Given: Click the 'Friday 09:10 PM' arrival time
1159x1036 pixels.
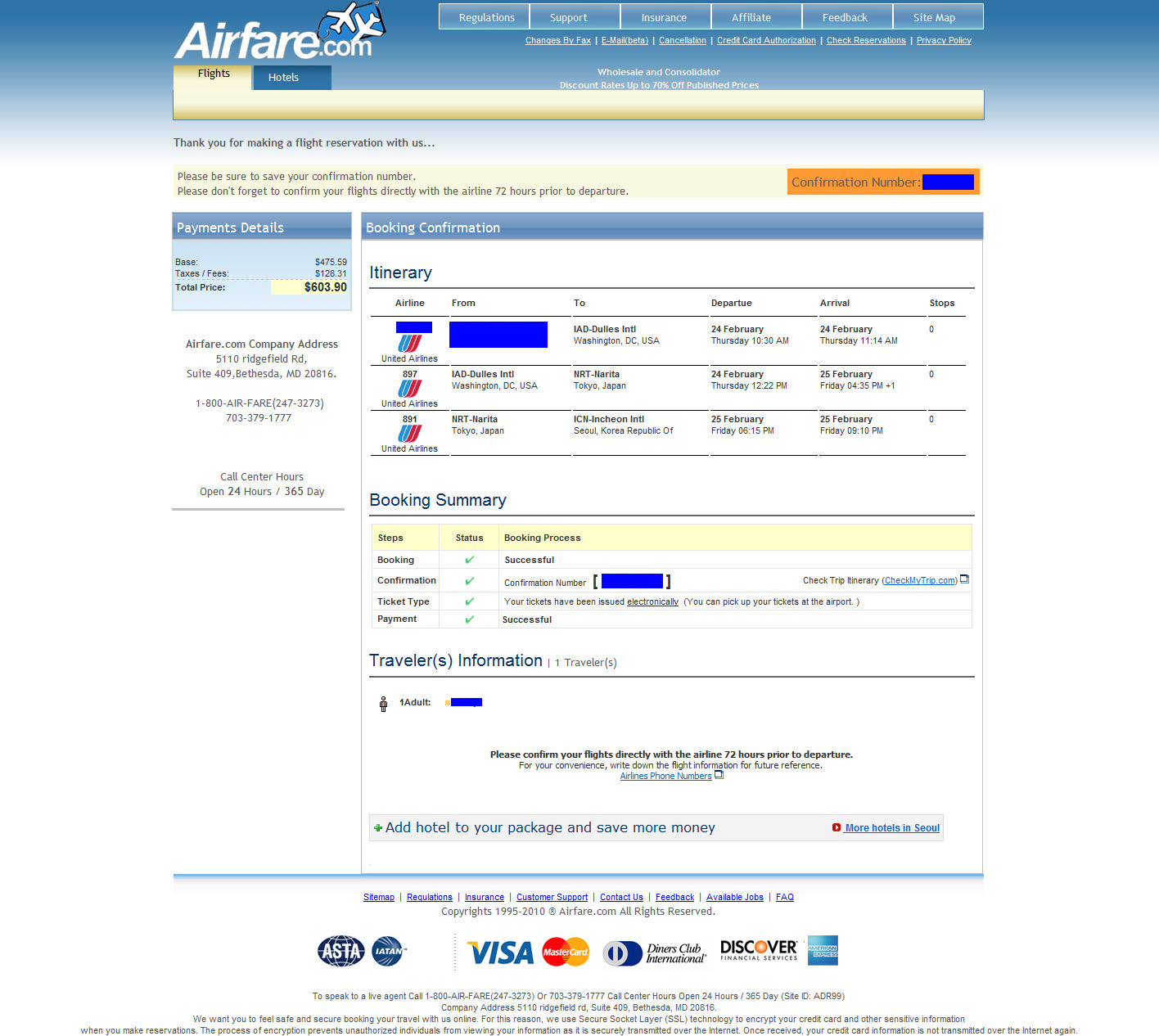Looking at the screenshot, I should 851,430.
